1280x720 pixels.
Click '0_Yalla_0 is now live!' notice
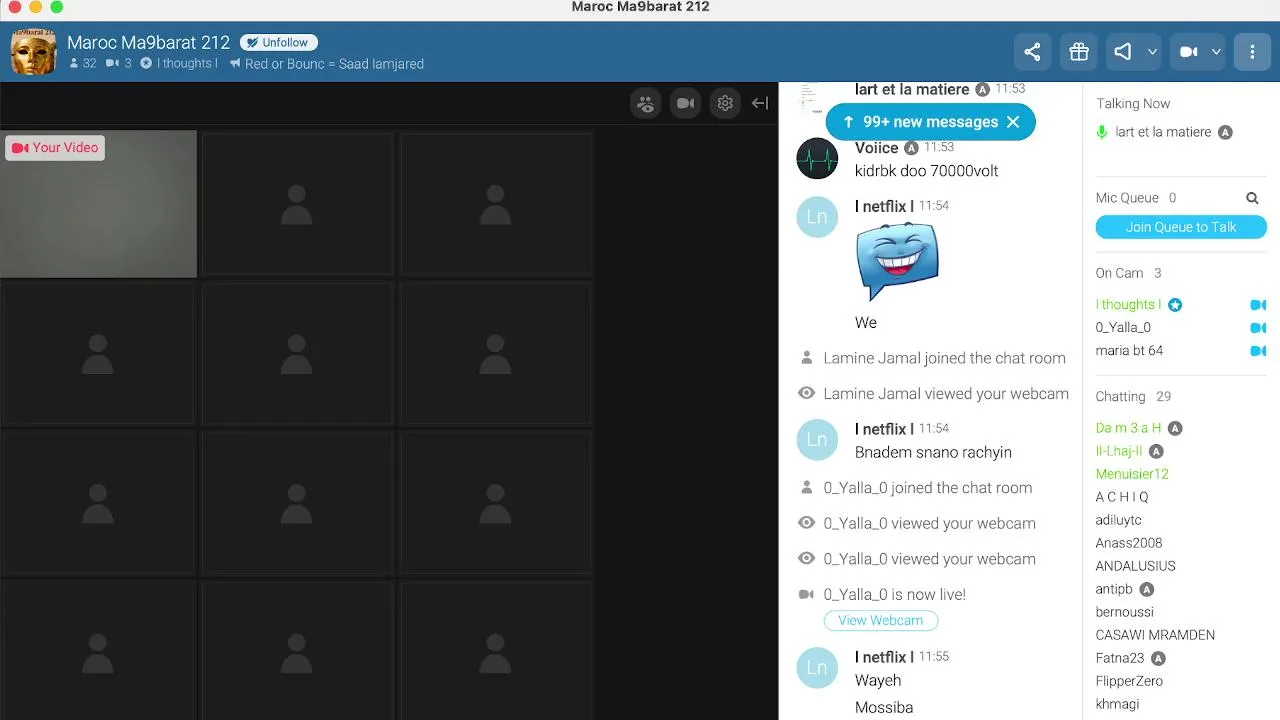pos(894,594)
